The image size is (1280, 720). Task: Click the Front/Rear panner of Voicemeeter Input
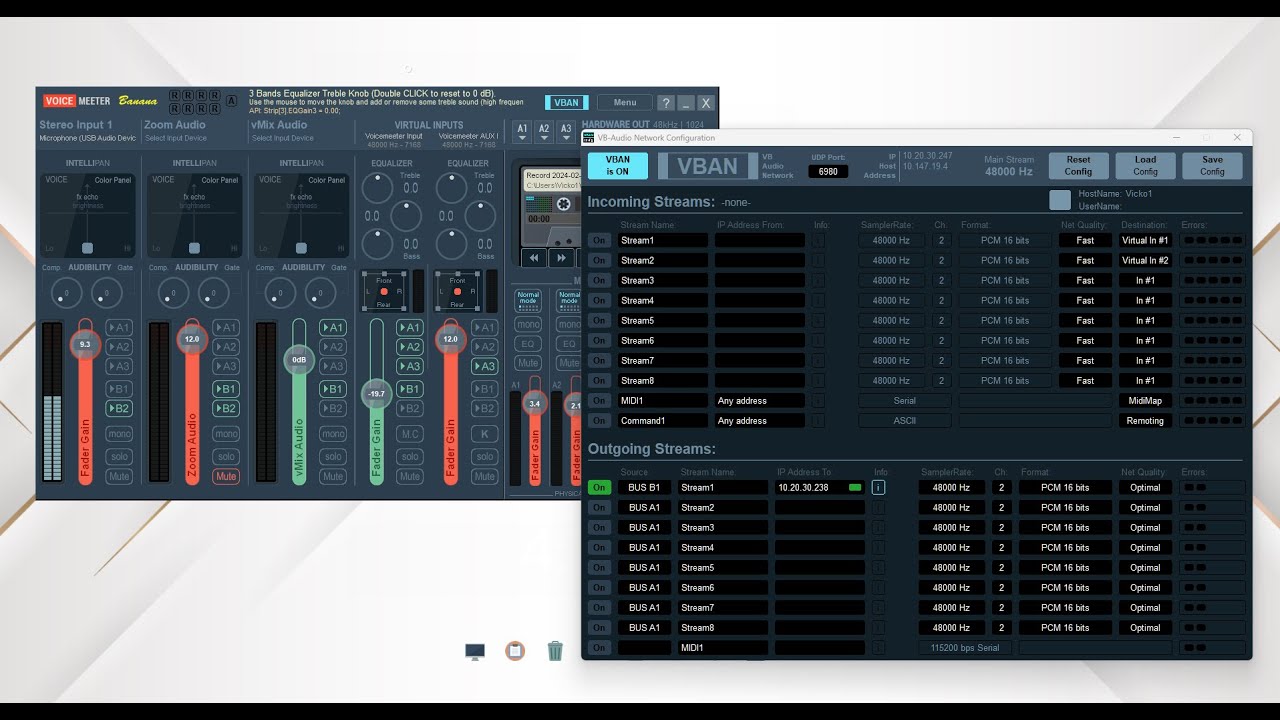[x=384, y=291]
